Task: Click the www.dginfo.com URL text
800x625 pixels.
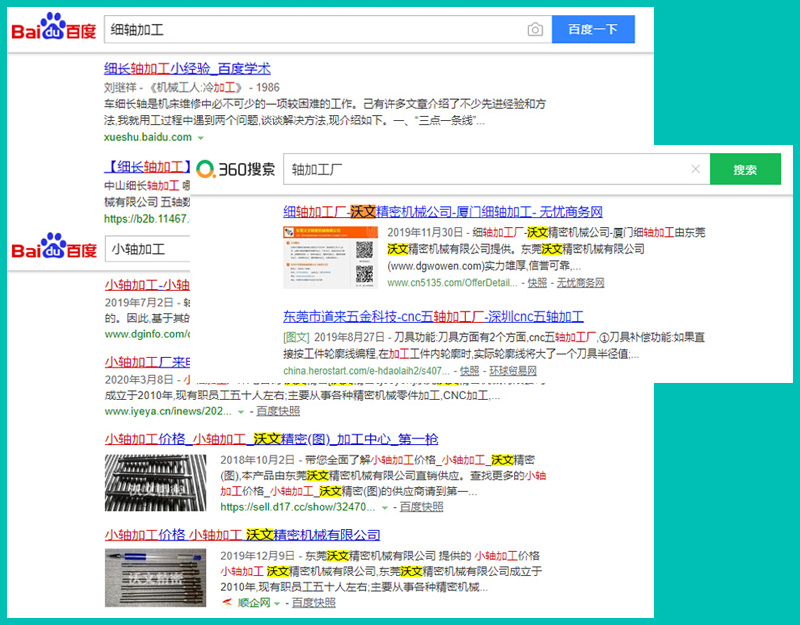Action: click(x=147, y=334)
